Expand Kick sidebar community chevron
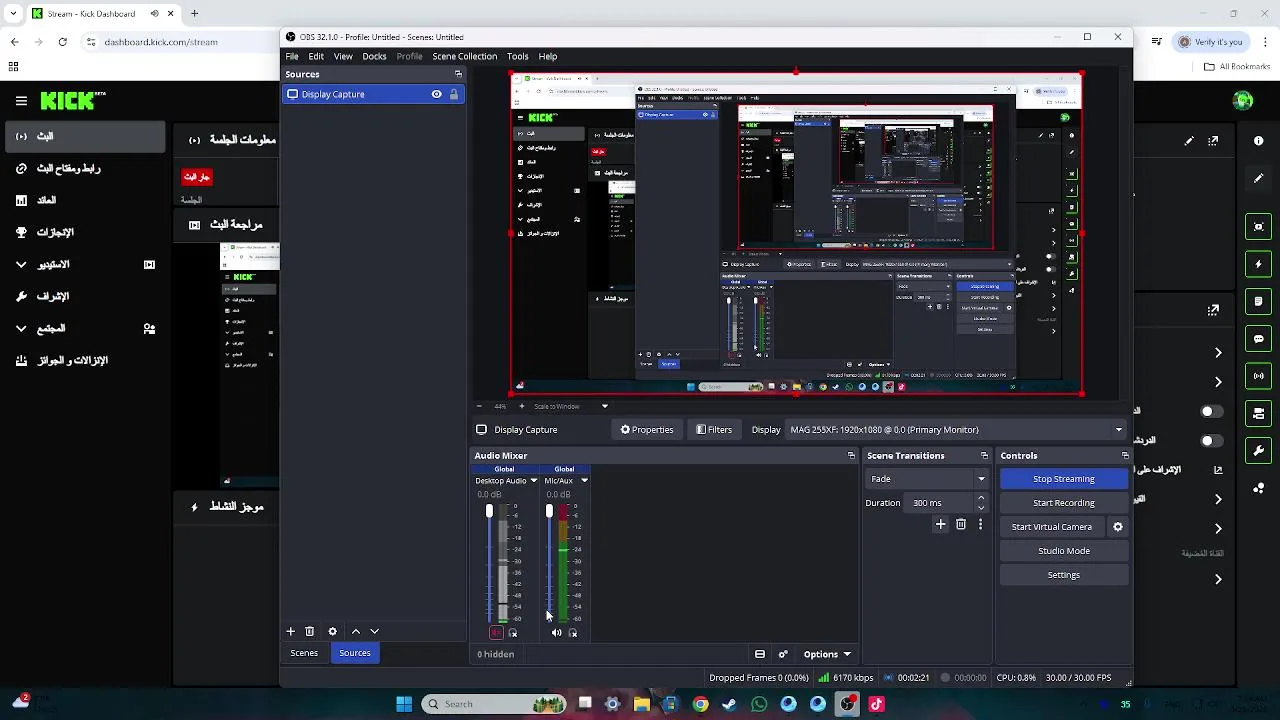1280x720 pixels. pyautogui.click(x=21, y=328)
